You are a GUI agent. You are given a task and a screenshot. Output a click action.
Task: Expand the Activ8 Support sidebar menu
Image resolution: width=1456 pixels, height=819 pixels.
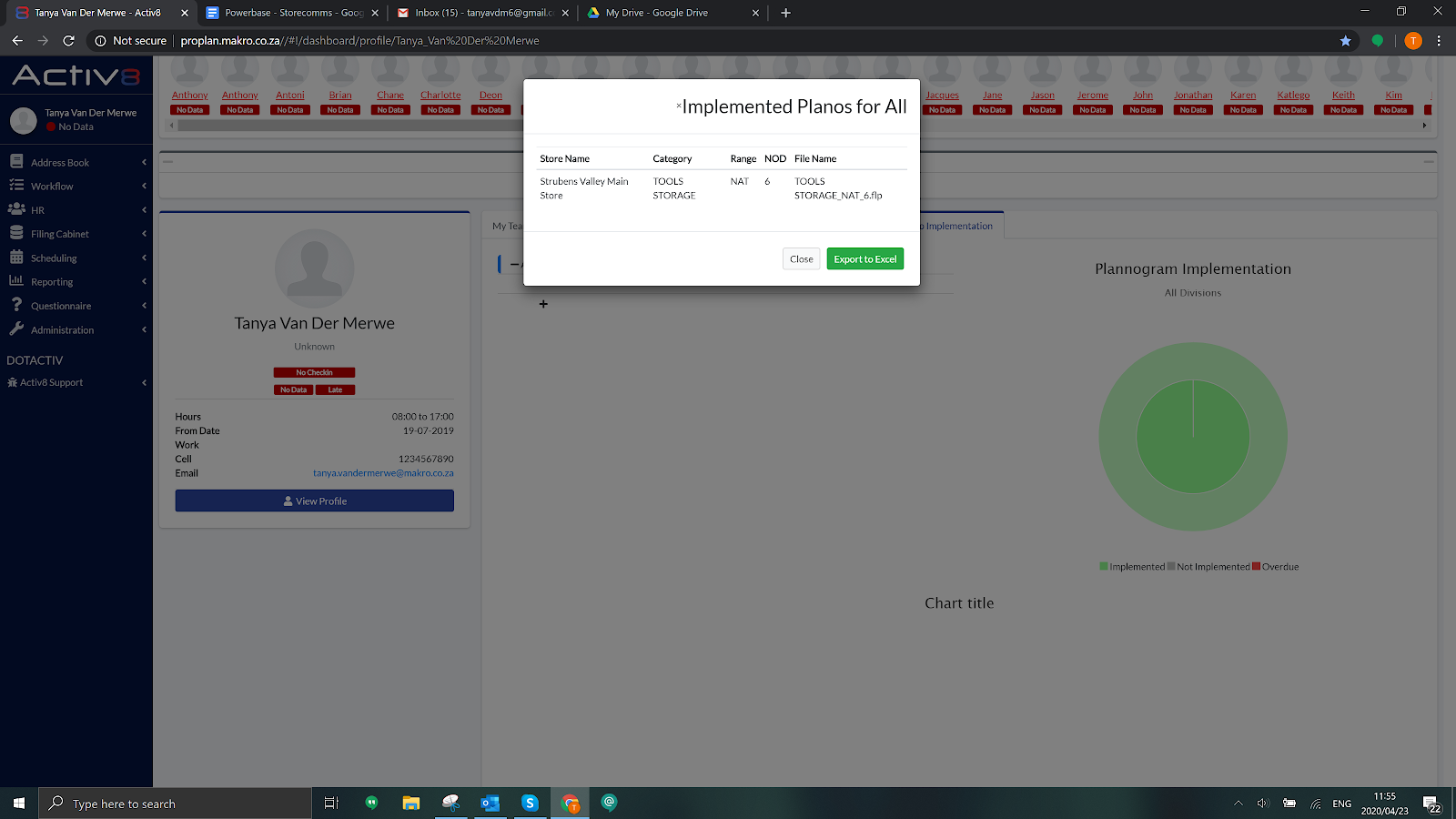(x=76, y=382)
